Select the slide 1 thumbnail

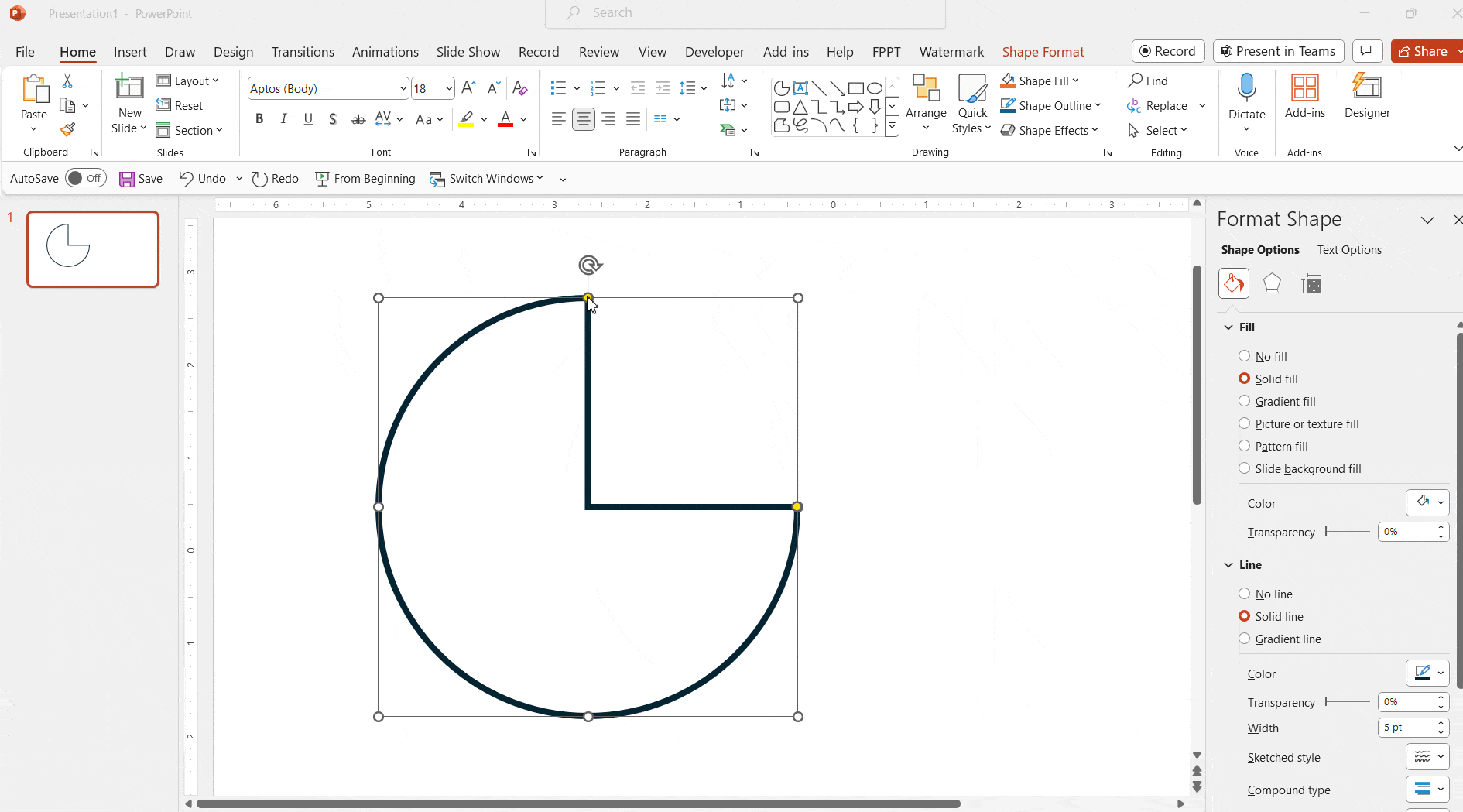click(92, 248)
